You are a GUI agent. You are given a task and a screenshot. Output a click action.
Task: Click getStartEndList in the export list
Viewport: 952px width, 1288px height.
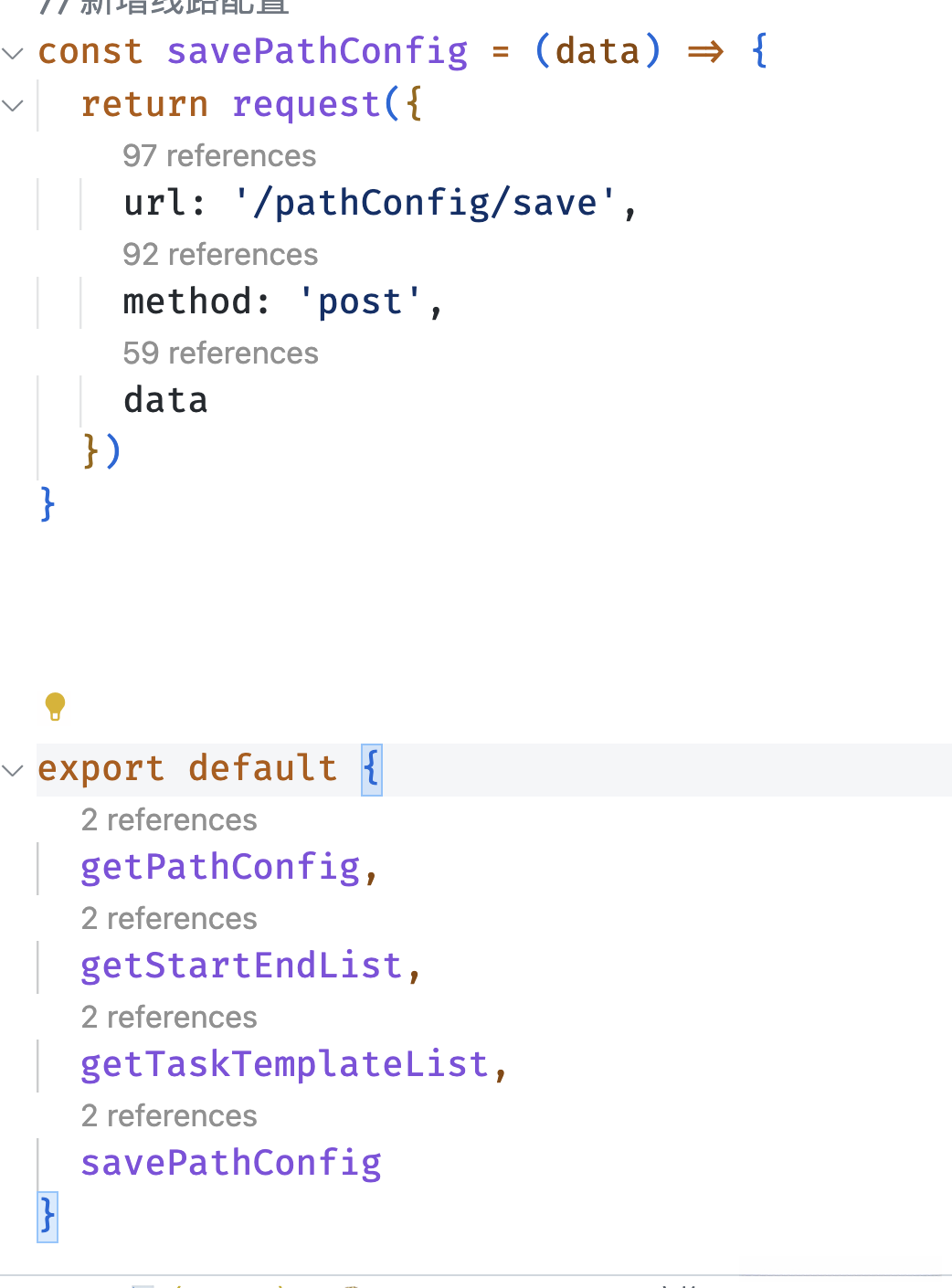click(241, 966)
